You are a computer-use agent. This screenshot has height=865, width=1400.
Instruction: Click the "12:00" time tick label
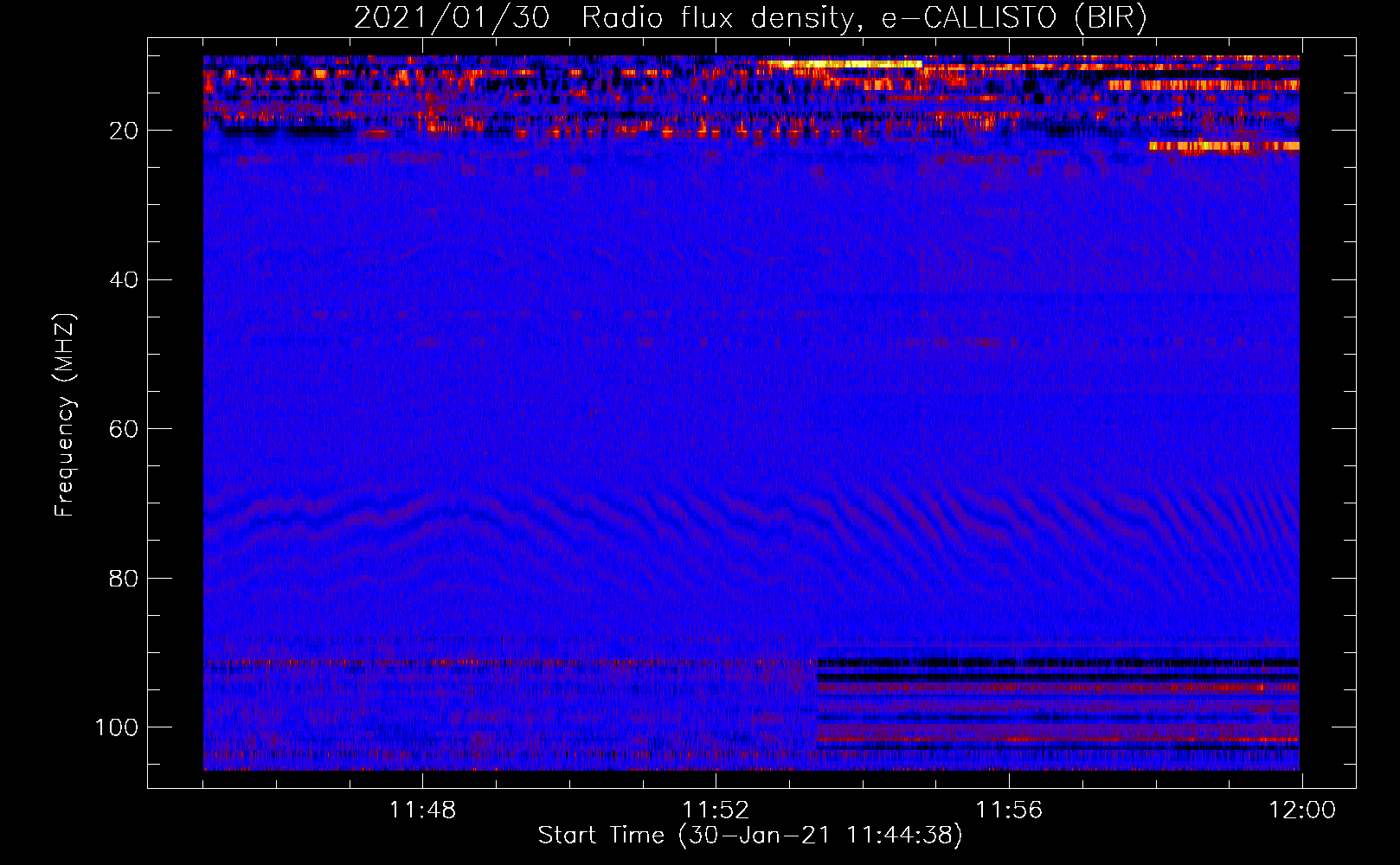tap(1302, 811)
